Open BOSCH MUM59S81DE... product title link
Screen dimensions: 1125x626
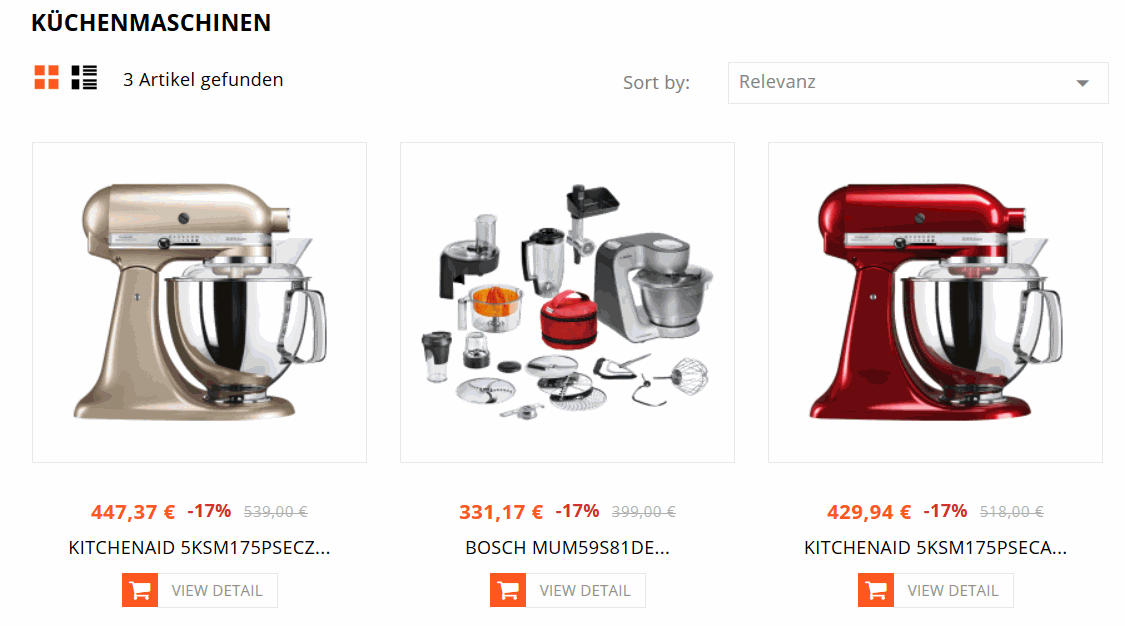click(x=568, y=548)
